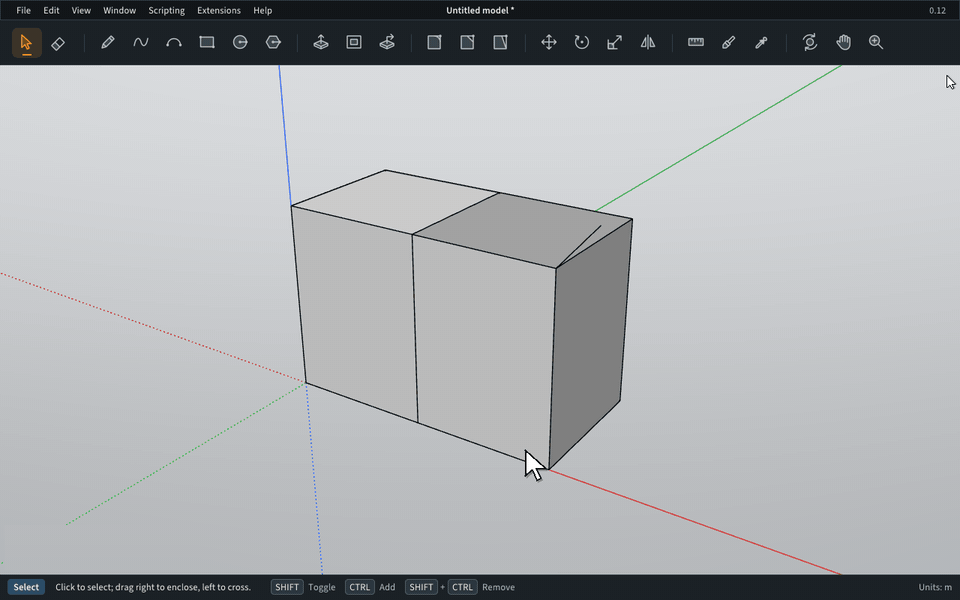Choose the Rectangle tool

pos(207,42)
